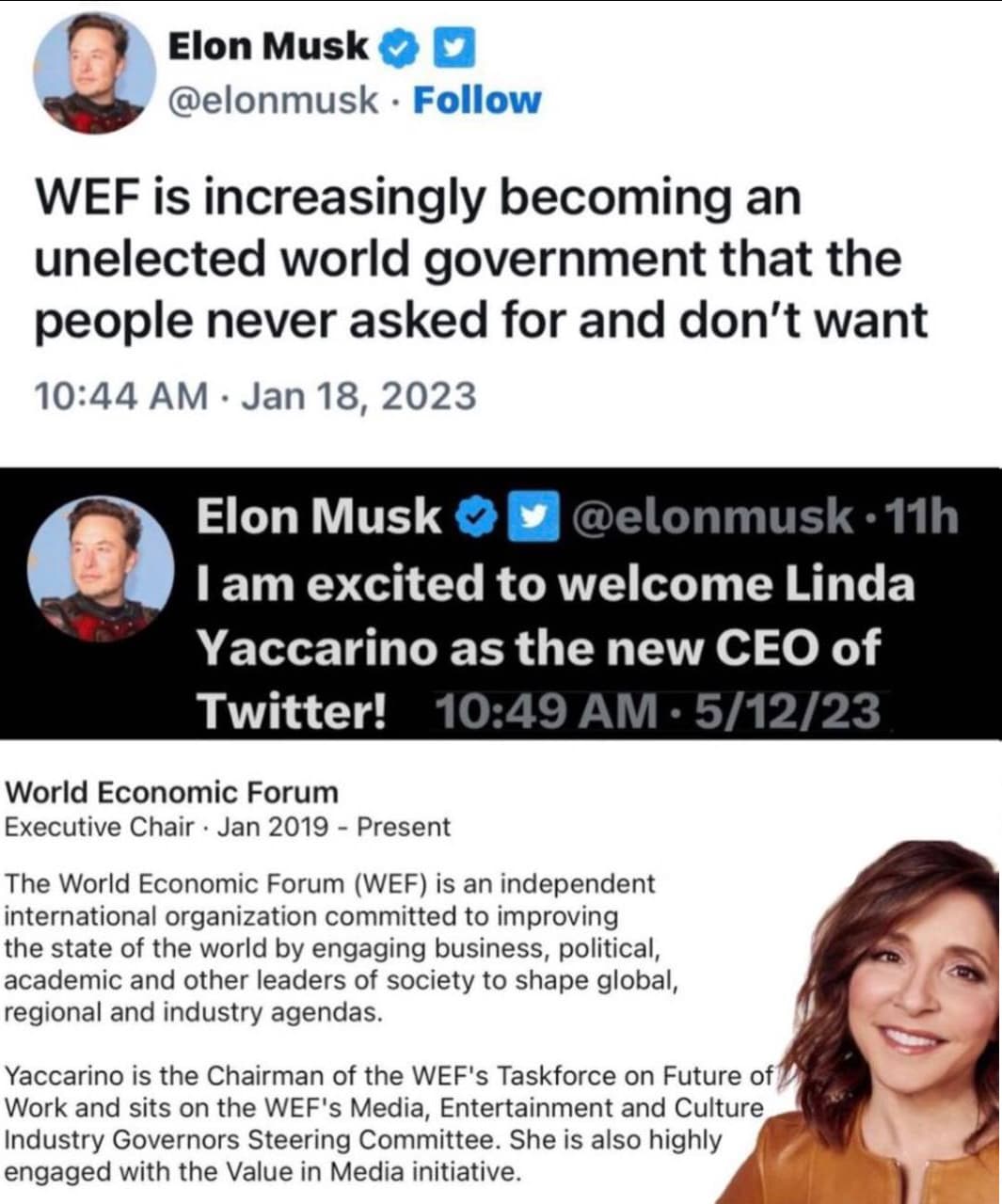Click the Executive Chair · Jan 2019 – Present line
The width and height of the screenshot is (1002, 1204).
tap(228, 827)
